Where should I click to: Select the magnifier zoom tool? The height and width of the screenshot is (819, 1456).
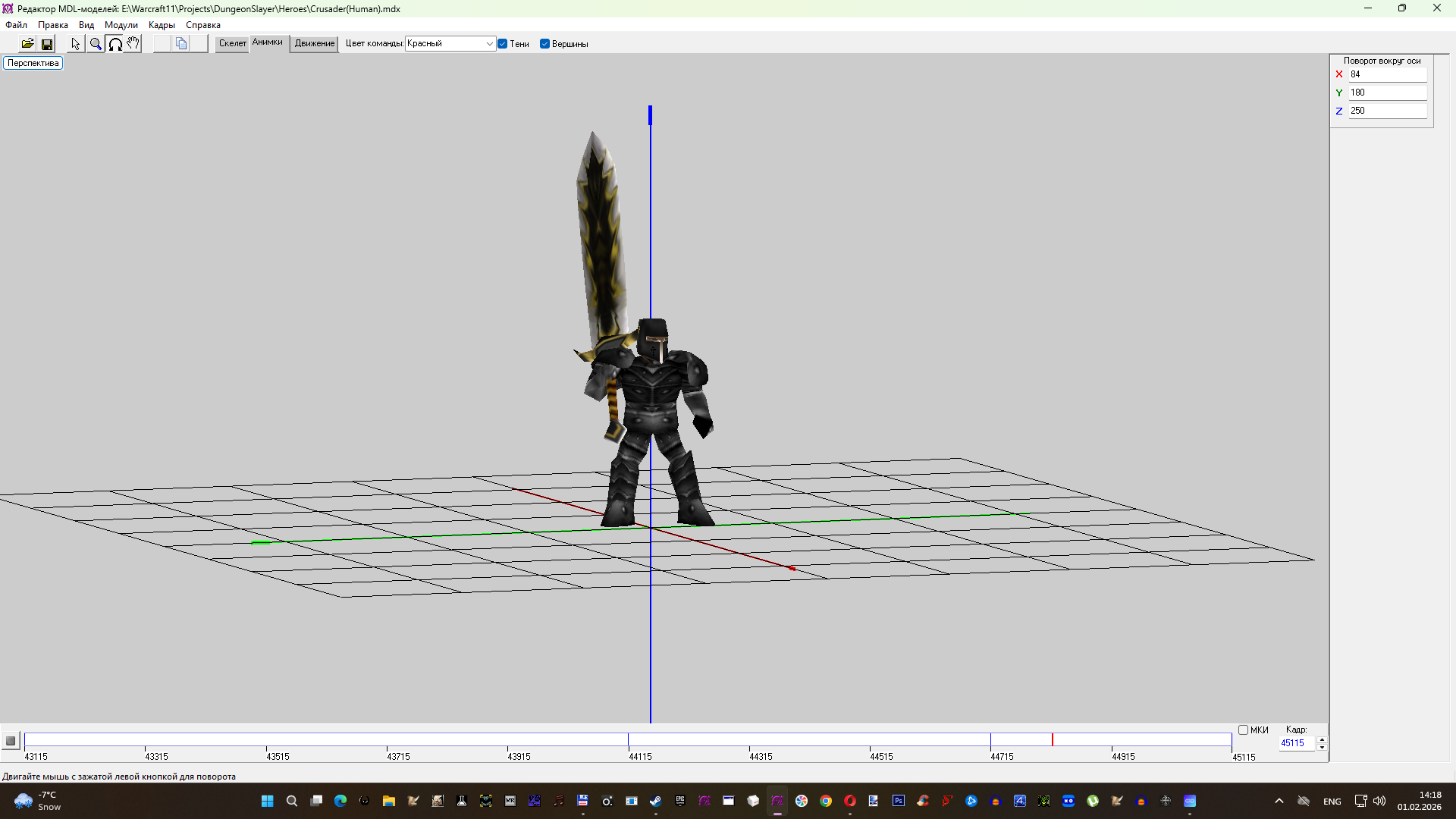click(x=96, y=44)
